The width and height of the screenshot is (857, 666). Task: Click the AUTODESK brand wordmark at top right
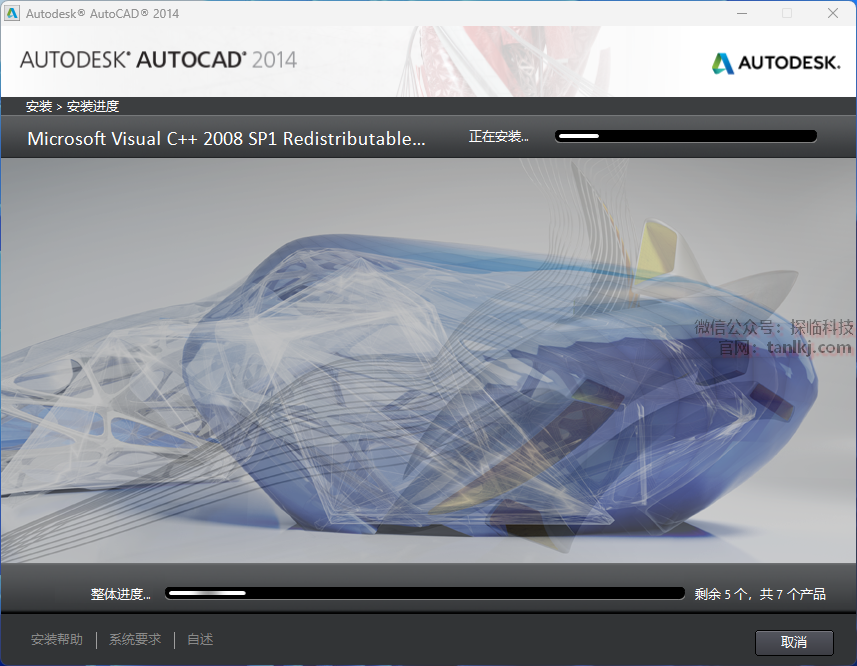[789, 63]
